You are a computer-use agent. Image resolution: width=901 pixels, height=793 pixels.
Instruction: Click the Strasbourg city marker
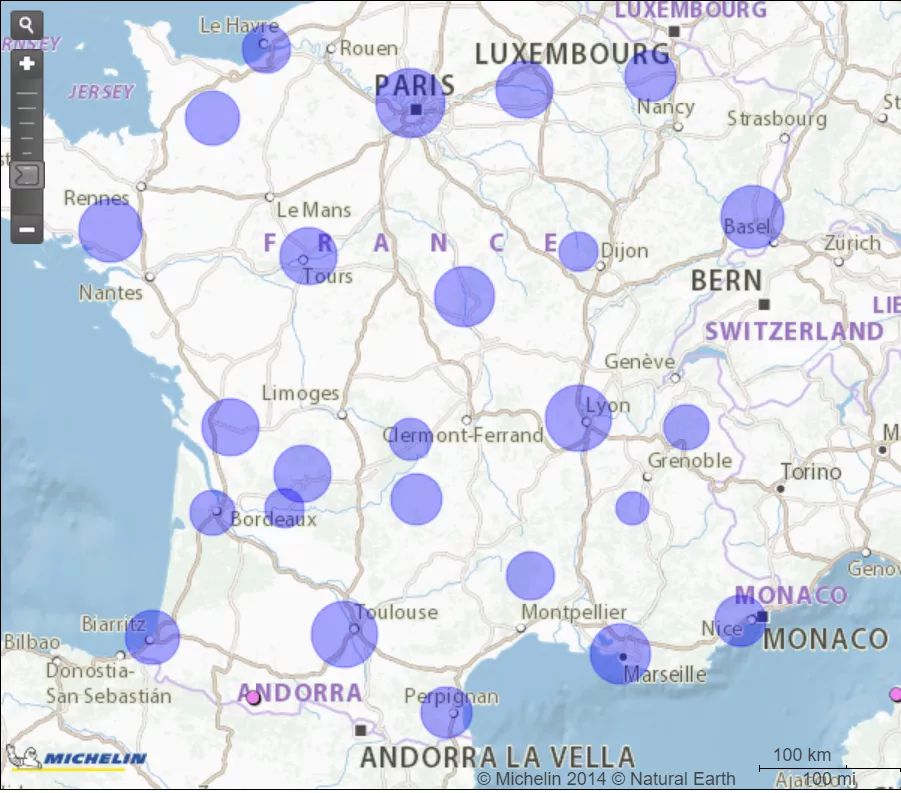point(784,138)
